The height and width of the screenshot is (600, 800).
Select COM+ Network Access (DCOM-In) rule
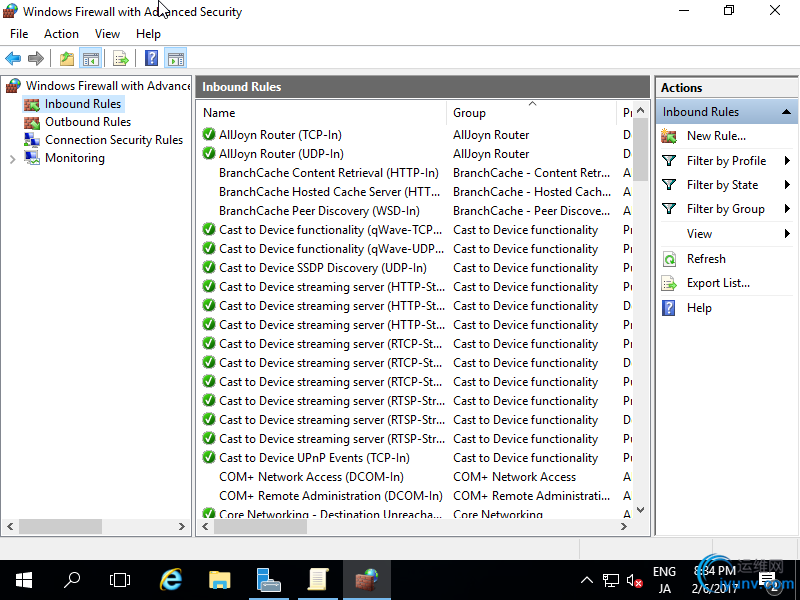[311, 477]
